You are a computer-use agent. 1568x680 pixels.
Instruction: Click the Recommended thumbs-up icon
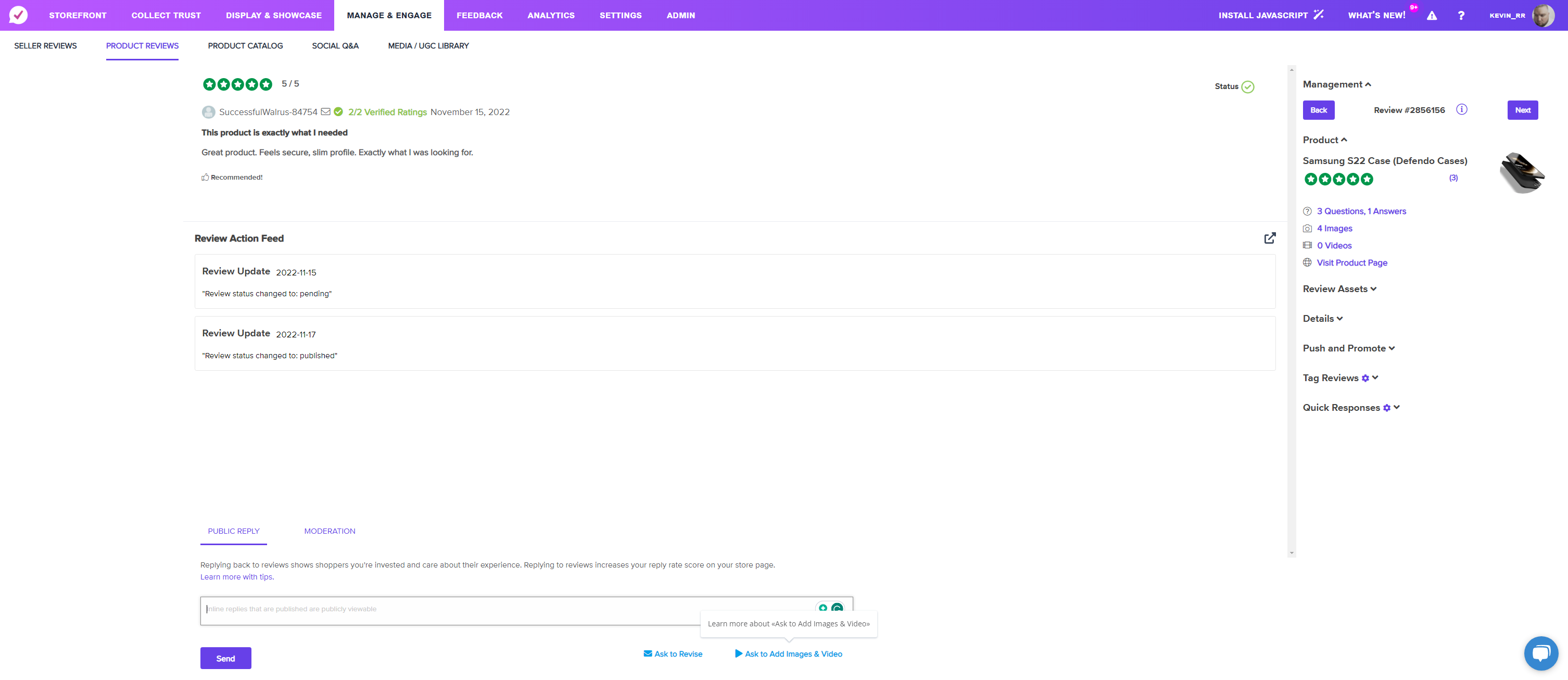[x=205, y=177]
